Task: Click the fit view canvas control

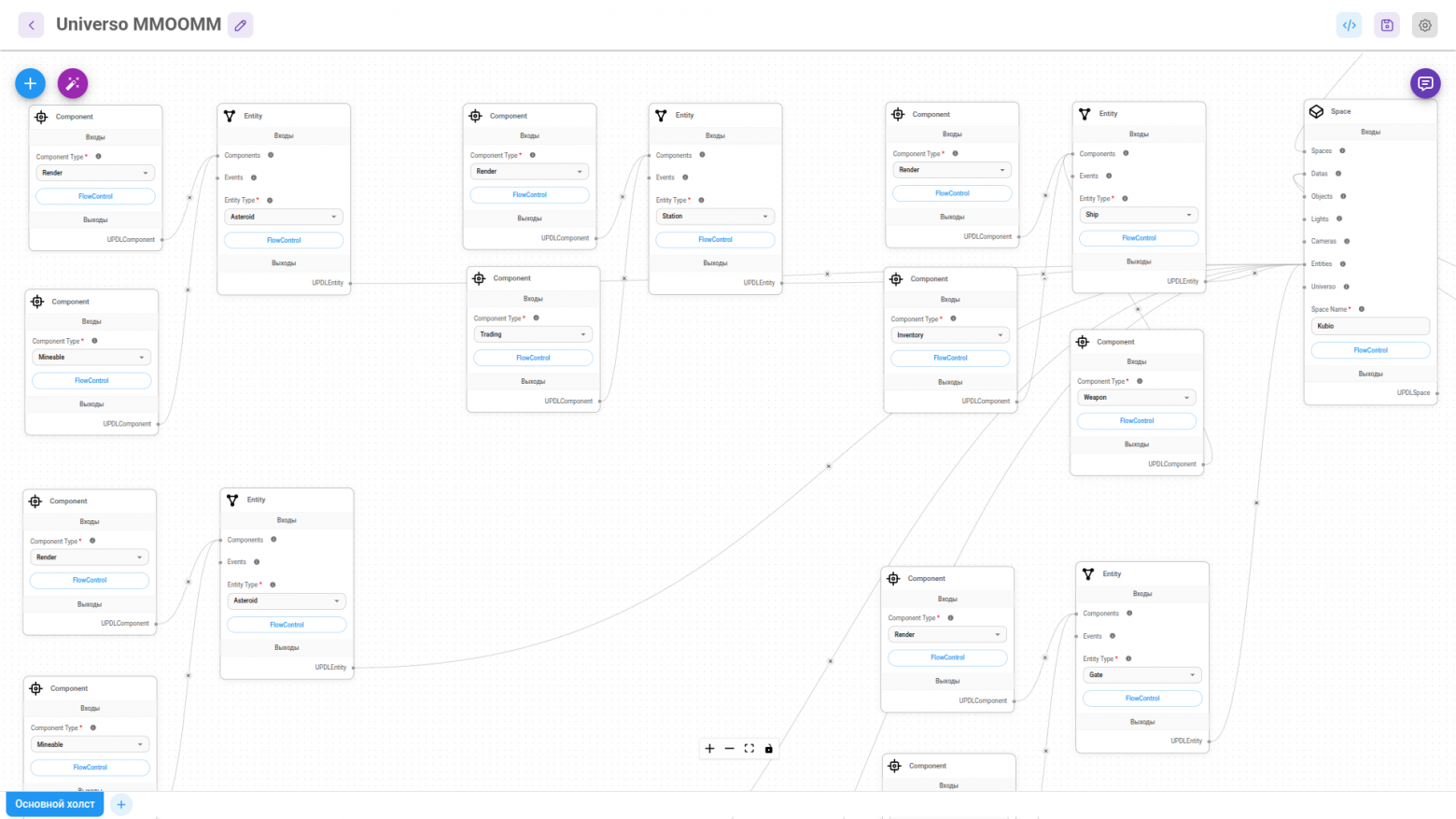Action: tap(749, 748)
